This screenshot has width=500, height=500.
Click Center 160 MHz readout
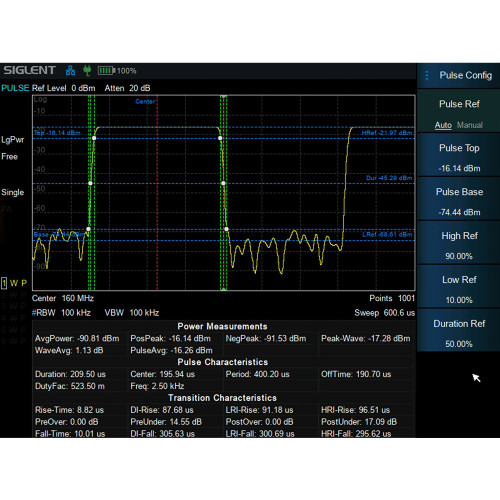pyautogui.click(x=63, y=298)
